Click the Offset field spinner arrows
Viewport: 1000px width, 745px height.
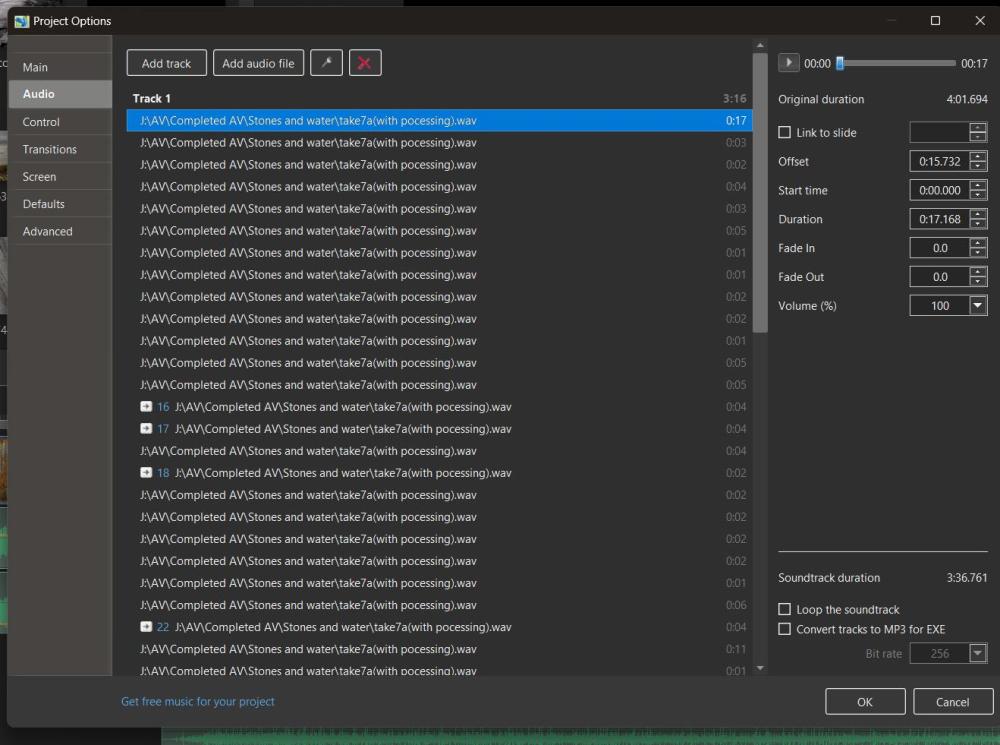[978, 161]
